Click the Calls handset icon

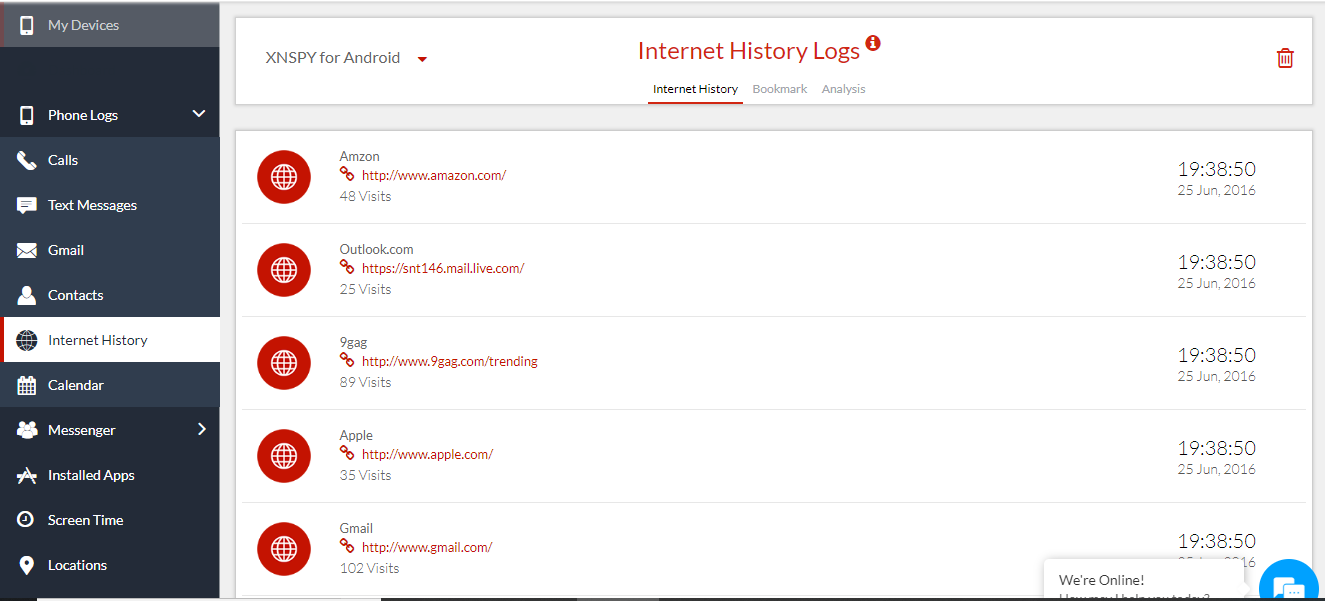pyautogui.click(x=27, y=160)
